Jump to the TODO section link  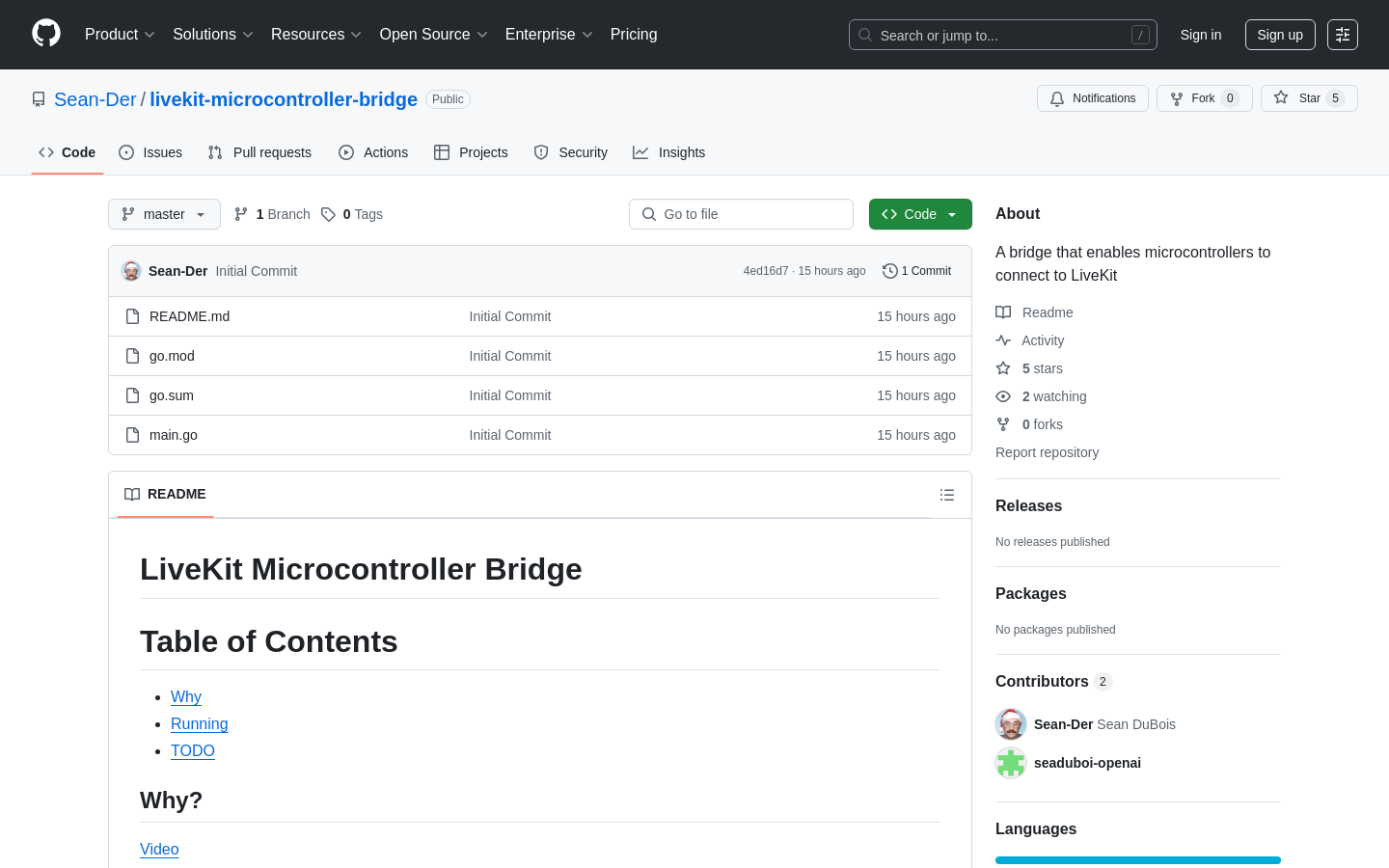coord(193,750)
